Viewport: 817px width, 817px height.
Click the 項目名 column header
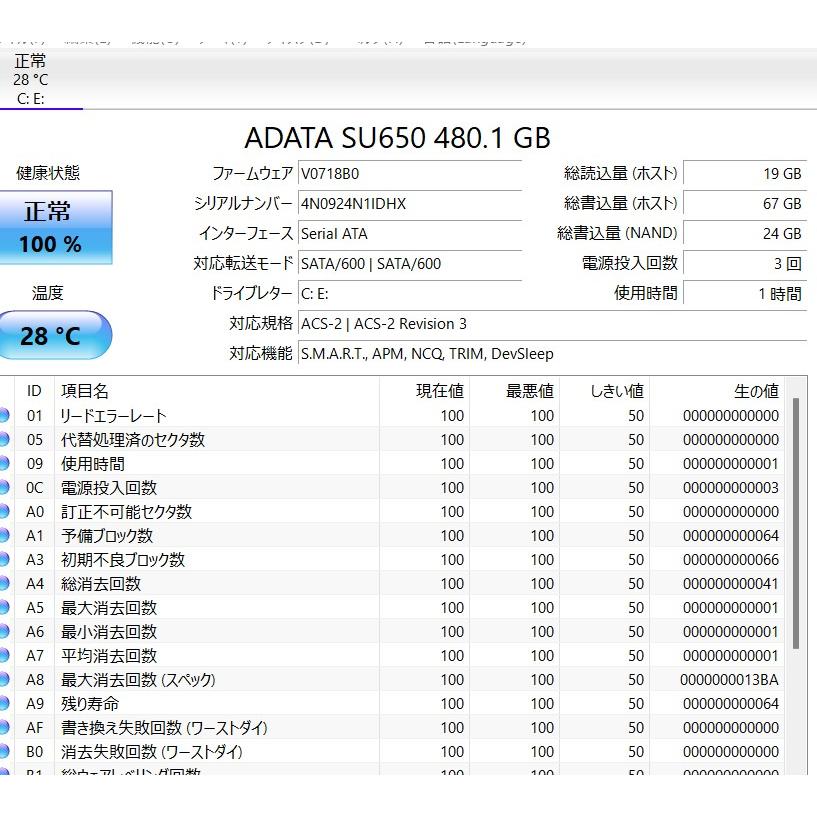86,391
